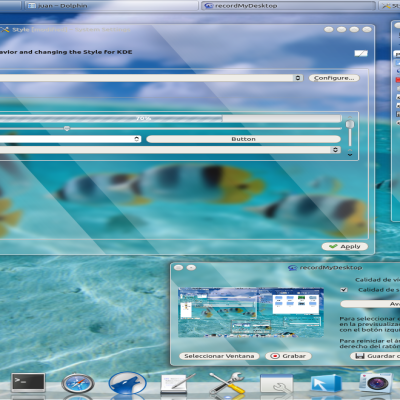
Task: Open the camera icon in the dock
Action: (x=376, y=383)
